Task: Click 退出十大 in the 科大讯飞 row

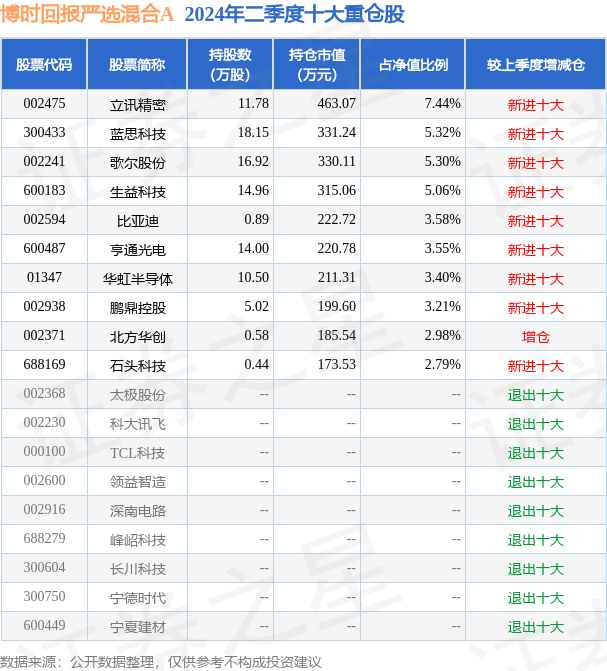Action: [x=536, y=424]
